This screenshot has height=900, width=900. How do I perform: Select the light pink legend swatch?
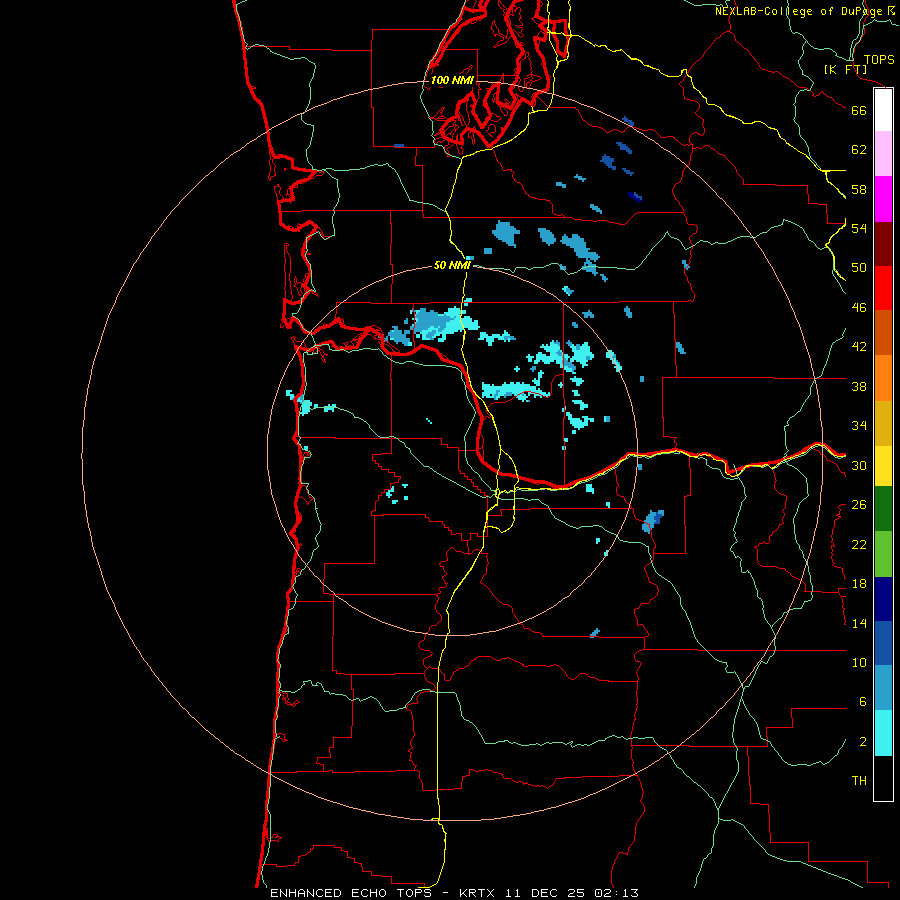(x=883, y=154)
